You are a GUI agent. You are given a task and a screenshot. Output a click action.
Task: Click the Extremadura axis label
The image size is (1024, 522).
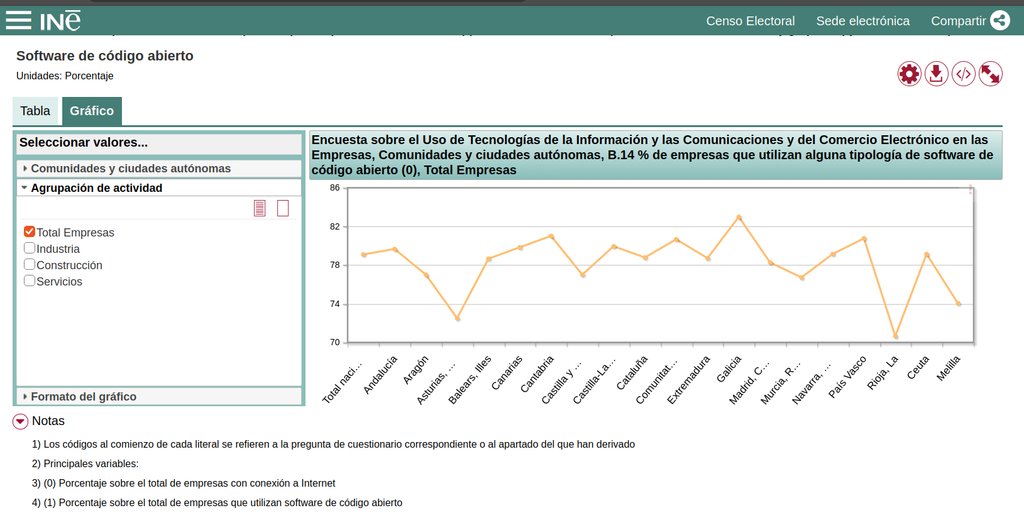[x=689, y=380]
